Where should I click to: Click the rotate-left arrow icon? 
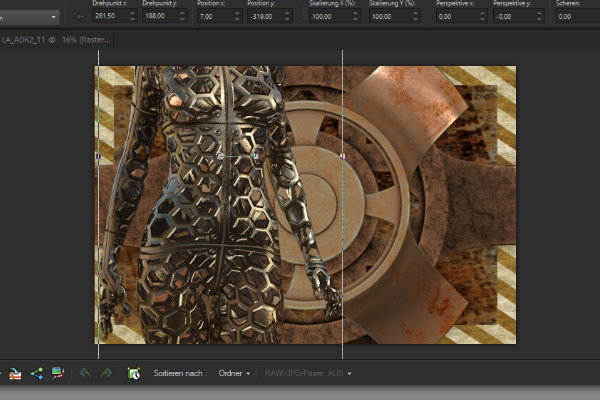(84, 373)
